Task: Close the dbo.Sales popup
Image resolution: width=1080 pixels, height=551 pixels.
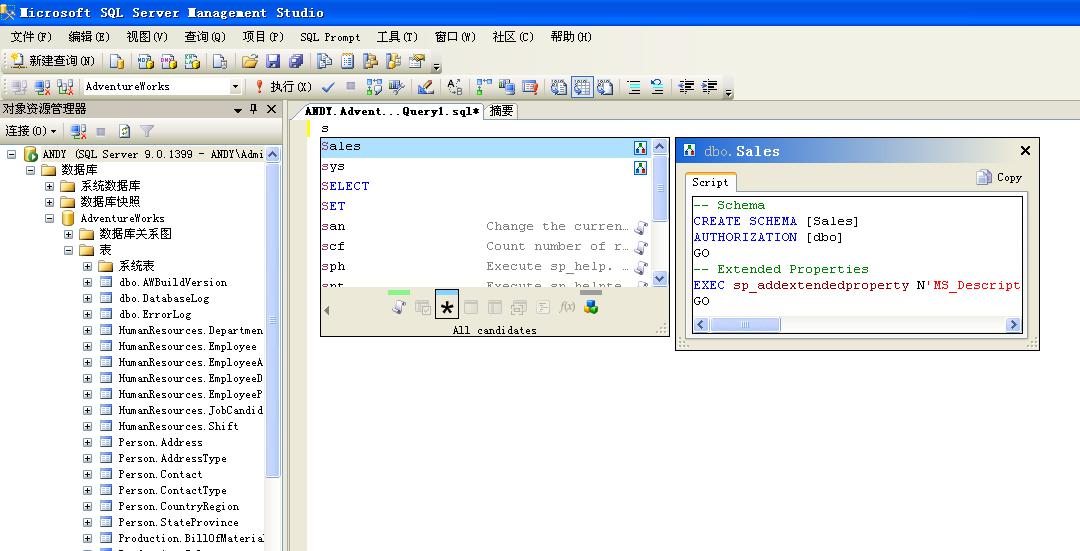Action: pyautogui.click(x=1025, y=151)
